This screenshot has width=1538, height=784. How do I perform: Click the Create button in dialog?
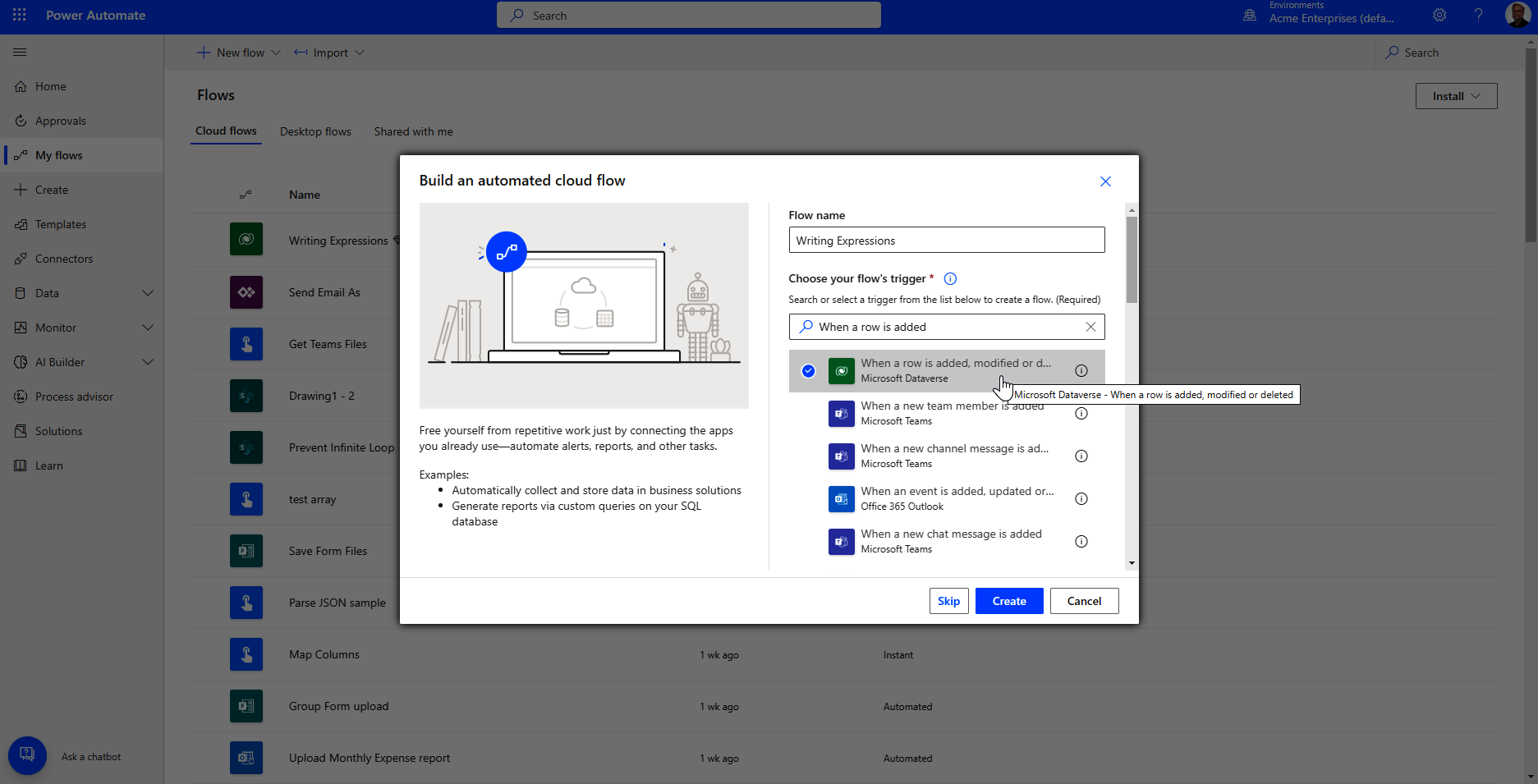point(1009,601)
